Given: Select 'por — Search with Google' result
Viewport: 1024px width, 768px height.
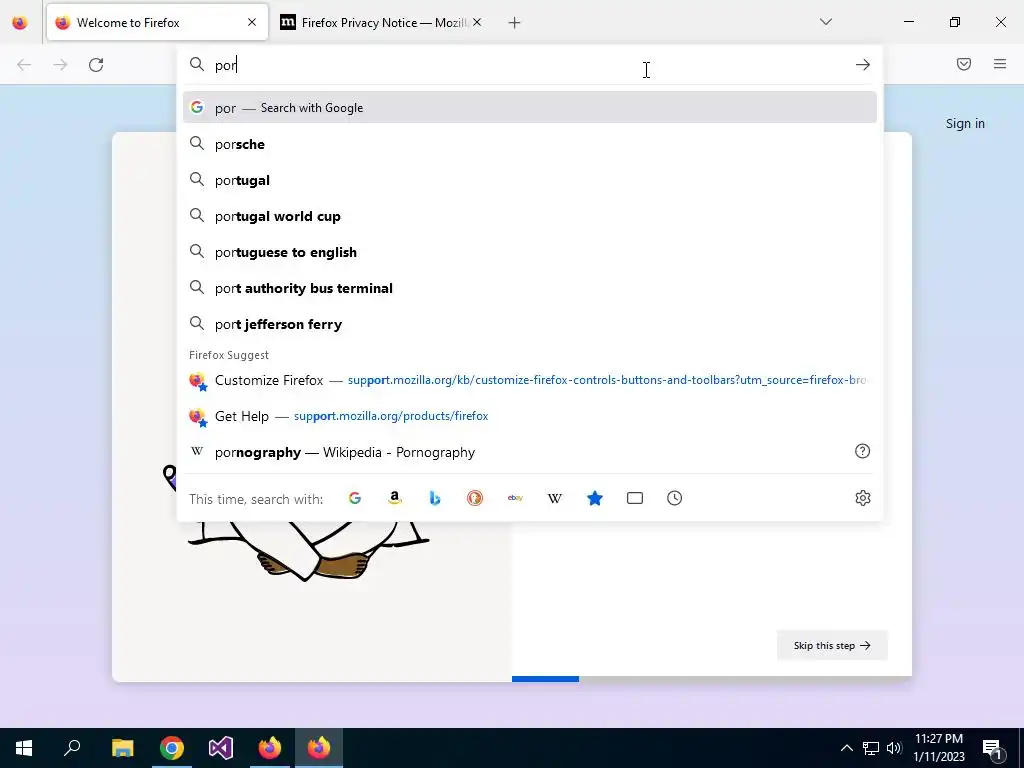Looking at the screenshot, I should tap(530, 107).
